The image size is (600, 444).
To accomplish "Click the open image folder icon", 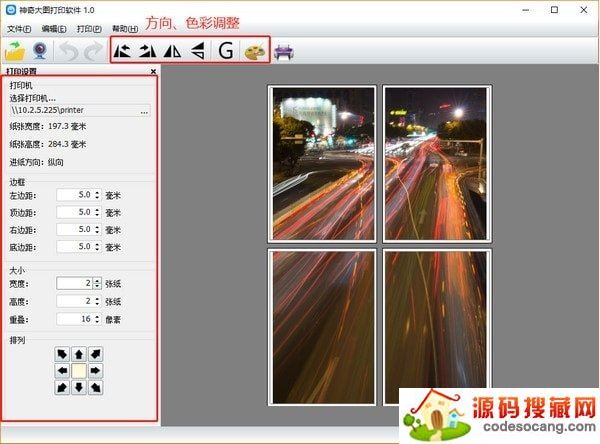I will (16, 51).
